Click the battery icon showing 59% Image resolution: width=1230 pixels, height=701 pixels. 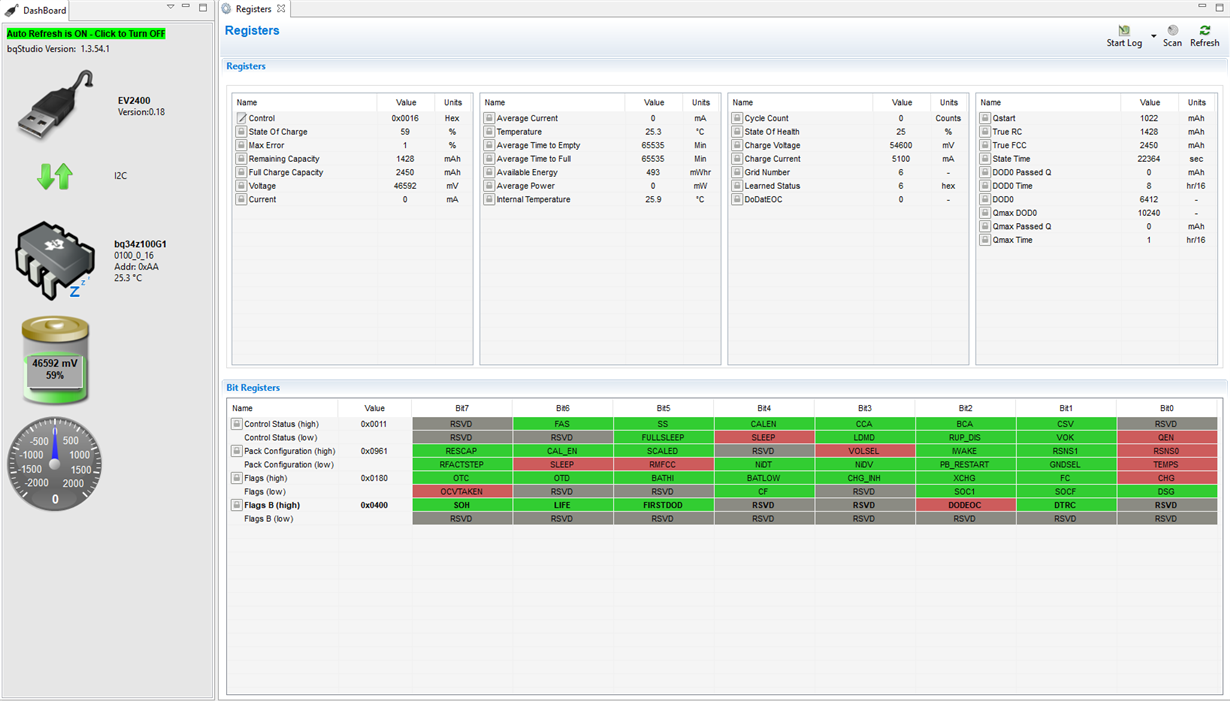pyautogui.click(x=55, y=360)
